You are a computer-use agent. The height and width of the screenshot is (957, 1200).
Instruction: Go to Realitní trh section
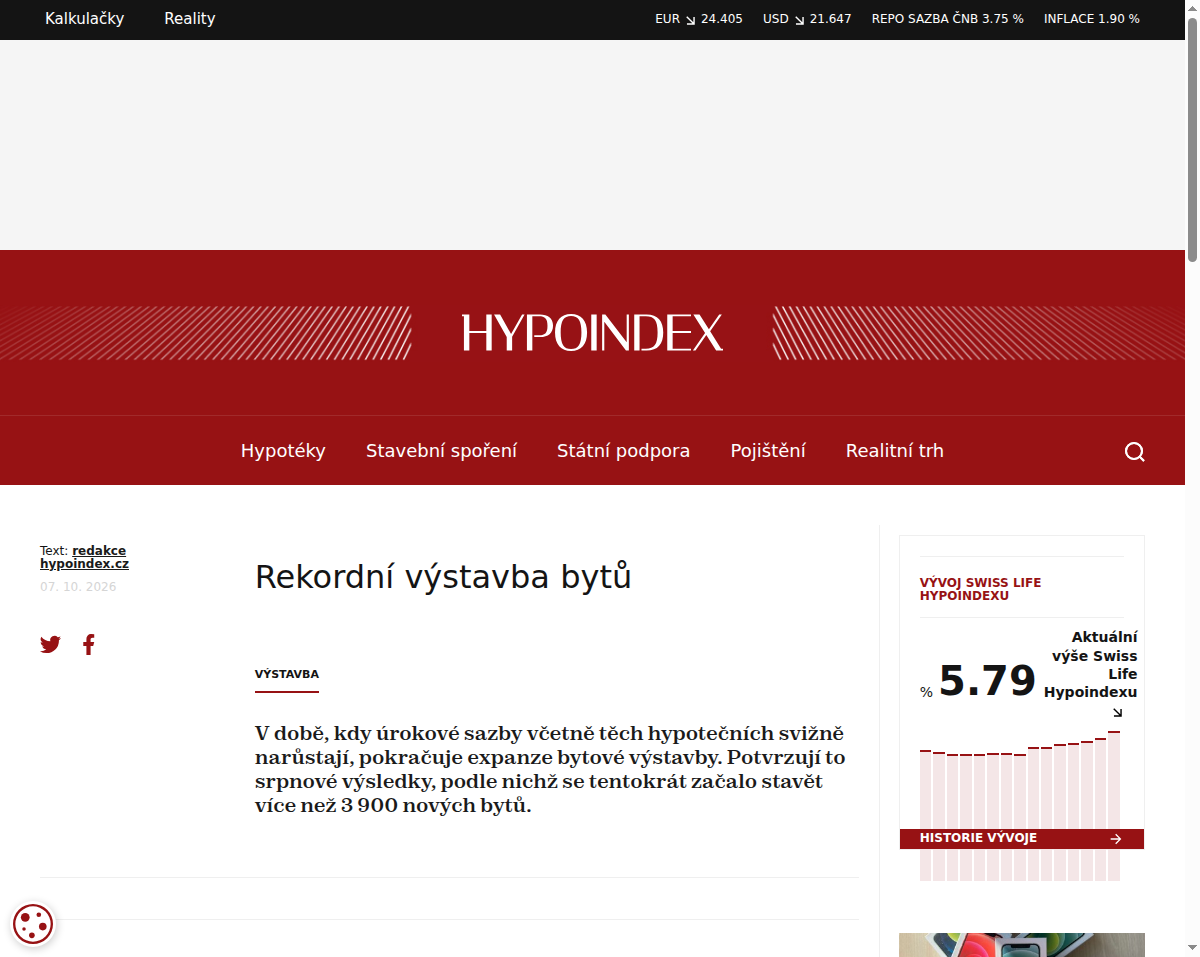895,451
